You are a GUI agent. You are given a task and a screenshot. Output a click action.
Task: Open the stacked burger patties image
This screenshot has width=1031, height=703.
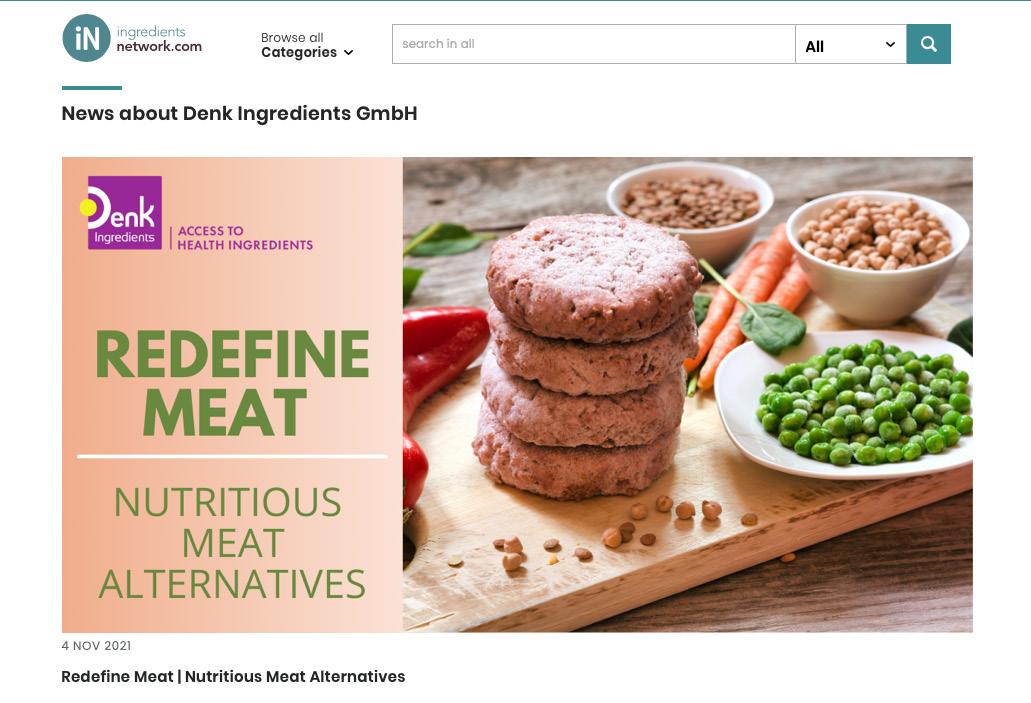585,356
